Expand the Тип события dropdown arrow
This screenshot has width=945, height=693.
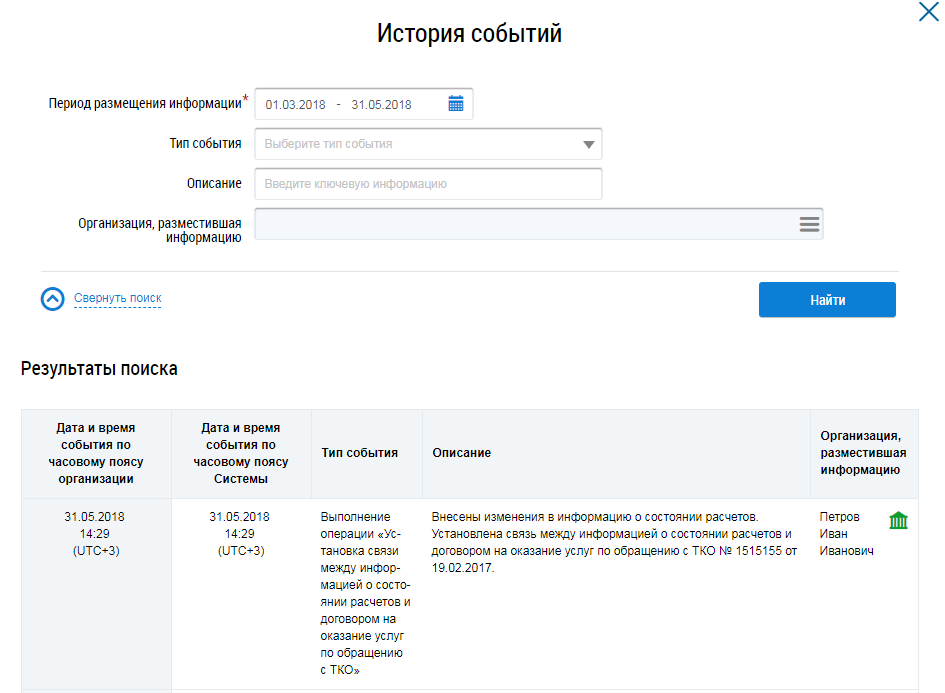point(588,144)
